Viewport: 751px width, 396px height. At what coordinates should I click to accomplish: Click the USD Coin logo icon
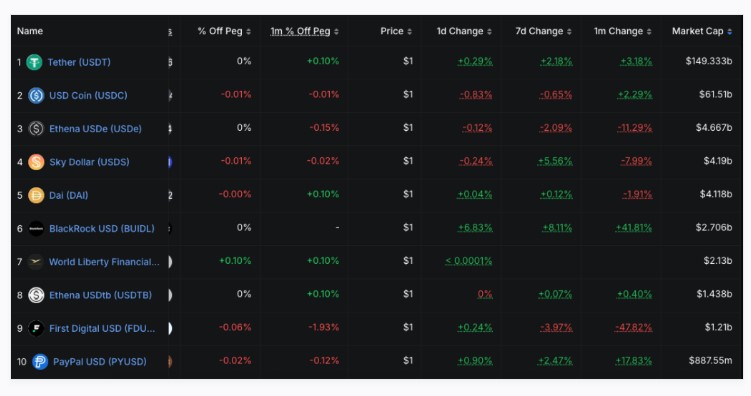point(36,95)
